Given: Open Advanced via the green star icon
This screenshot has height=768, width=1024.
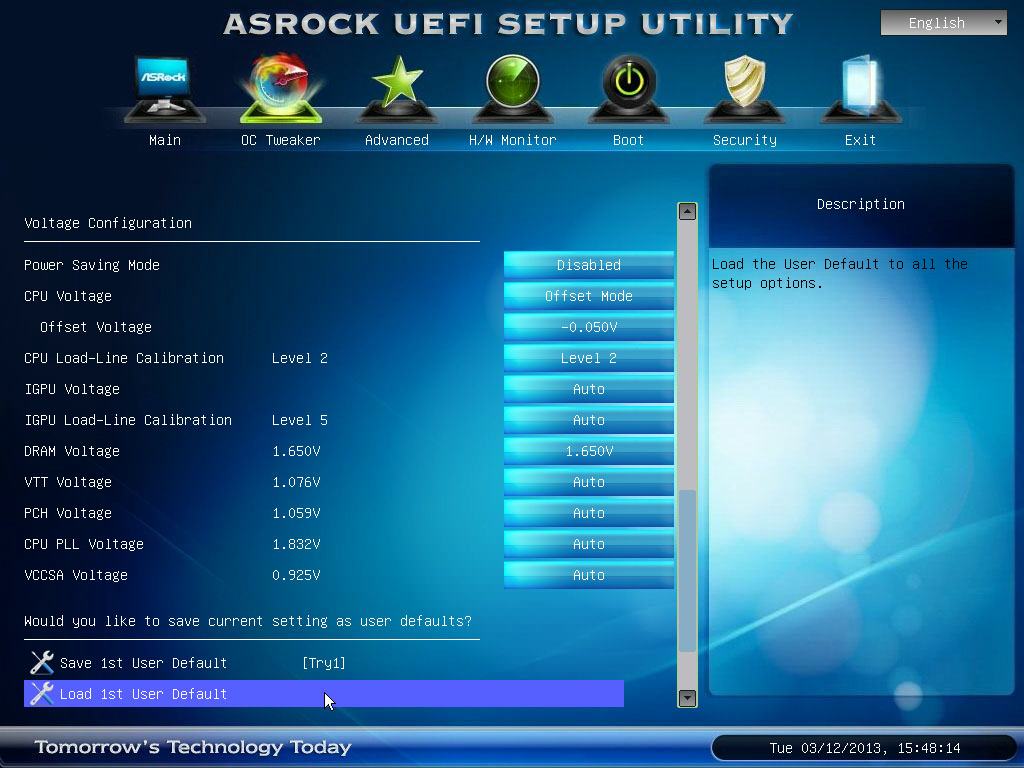Looking at the screenshot, I should 397,89.
